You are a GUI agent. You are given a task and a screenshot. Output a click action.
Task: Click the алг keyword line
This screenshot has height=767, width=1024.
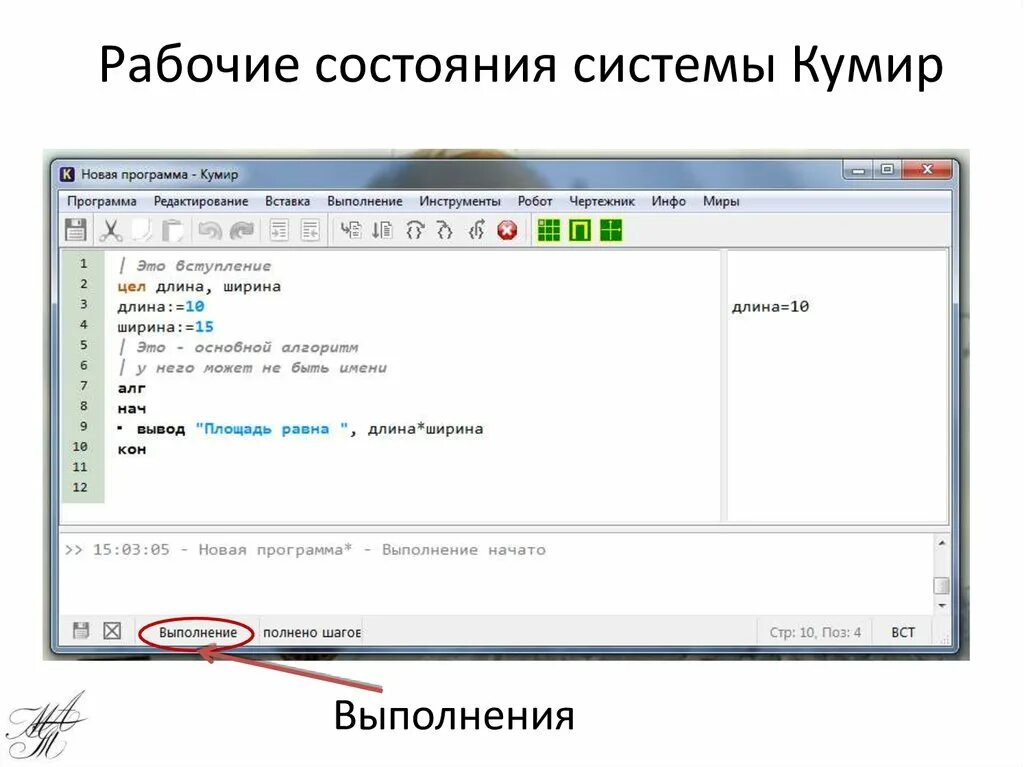(x=132, y=388)
